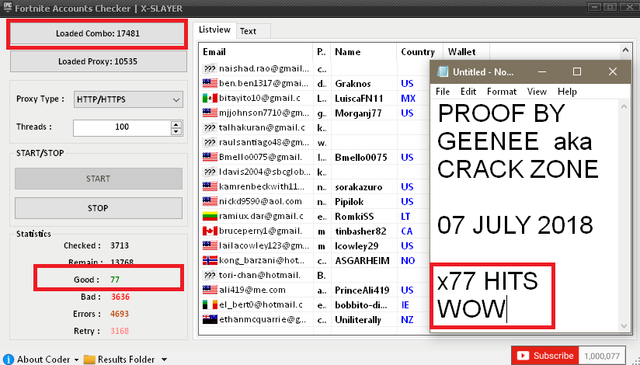Click the Canada flag beside bruceperry1
Screen dimensions: 640x365
pos(210,231)
